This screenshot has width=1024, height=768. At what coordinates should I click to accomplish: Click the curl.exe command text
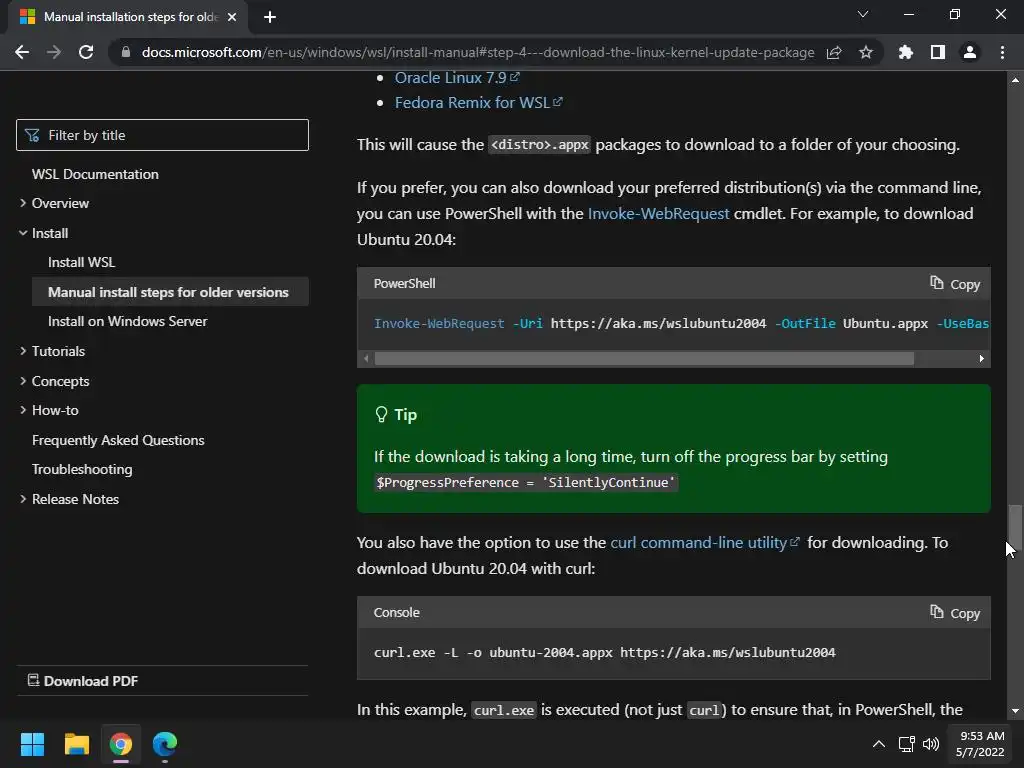click(x=604, y=652)
